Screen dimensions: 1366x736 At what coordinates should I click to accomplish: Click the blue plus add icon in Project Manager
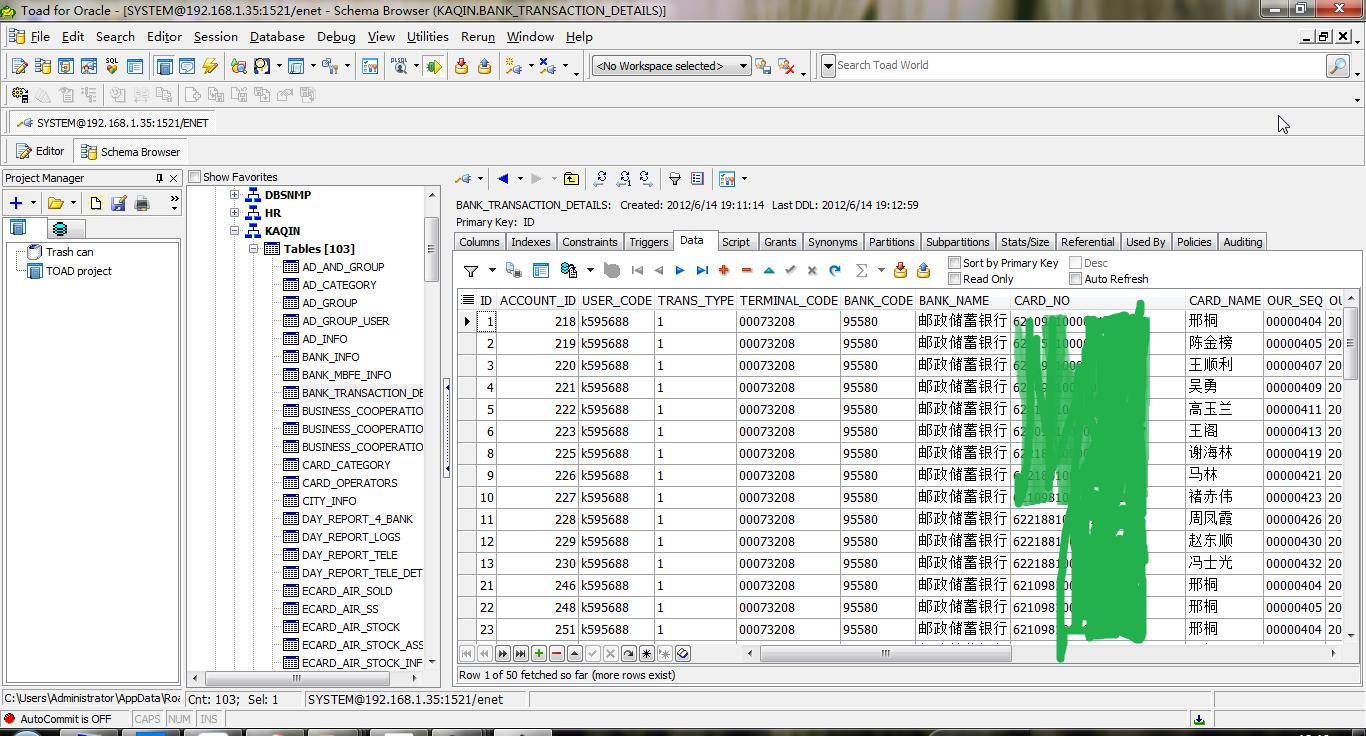pyautogui.click(x=15, y=203)
